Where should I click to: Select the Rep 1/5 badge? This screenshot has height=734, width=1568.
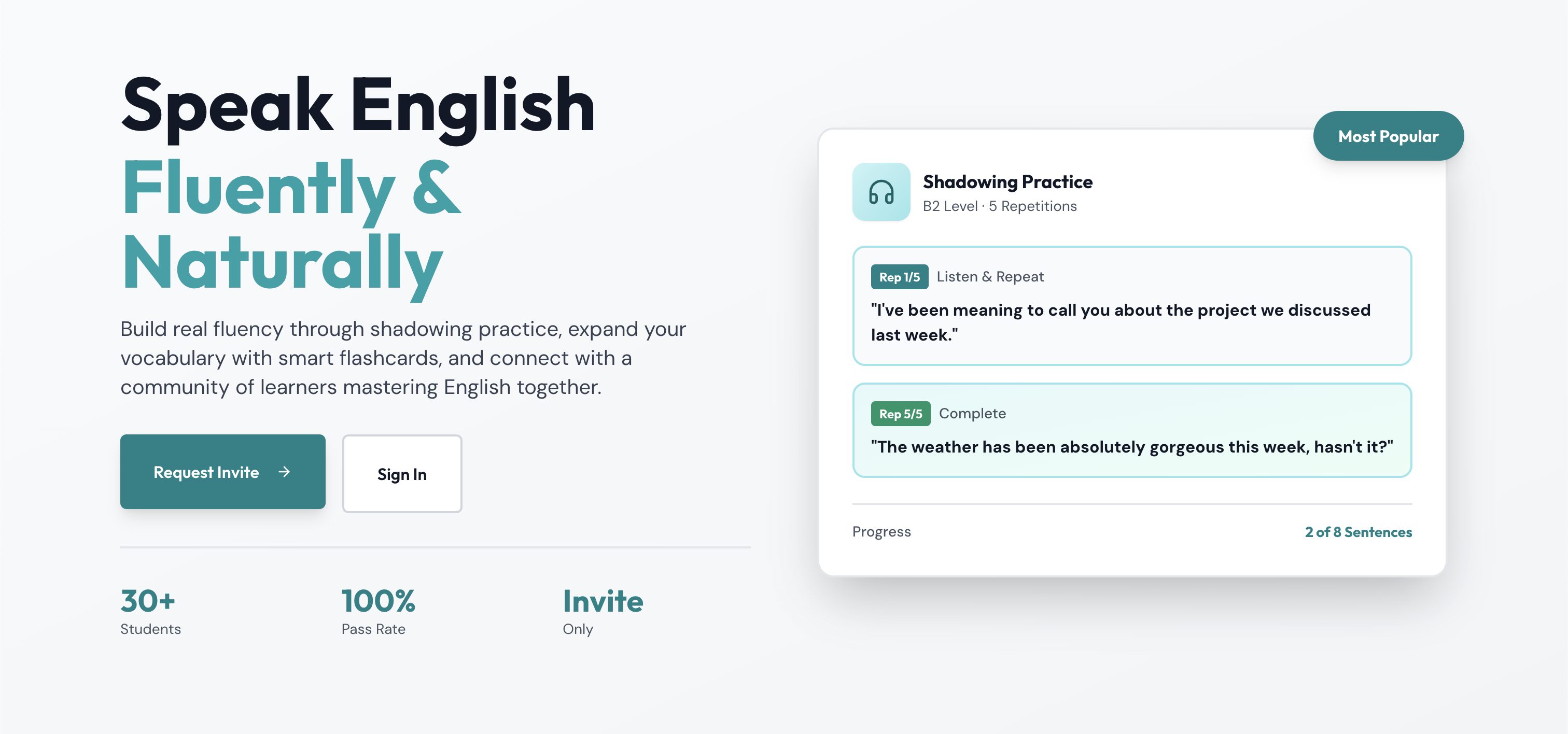(900, 277)
